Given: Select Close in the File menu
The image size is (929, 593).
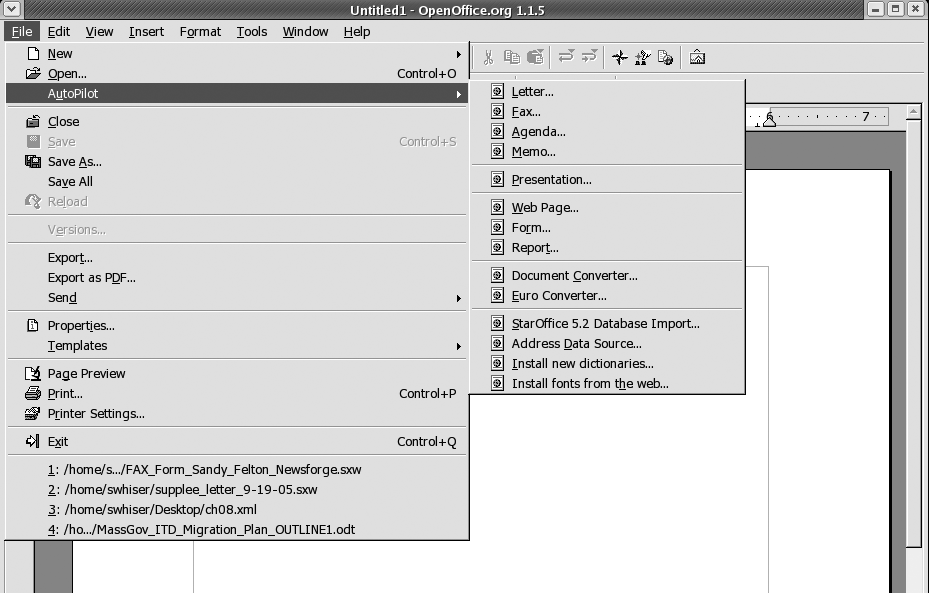Looking at the screenshot, I should tap(237, 122).
